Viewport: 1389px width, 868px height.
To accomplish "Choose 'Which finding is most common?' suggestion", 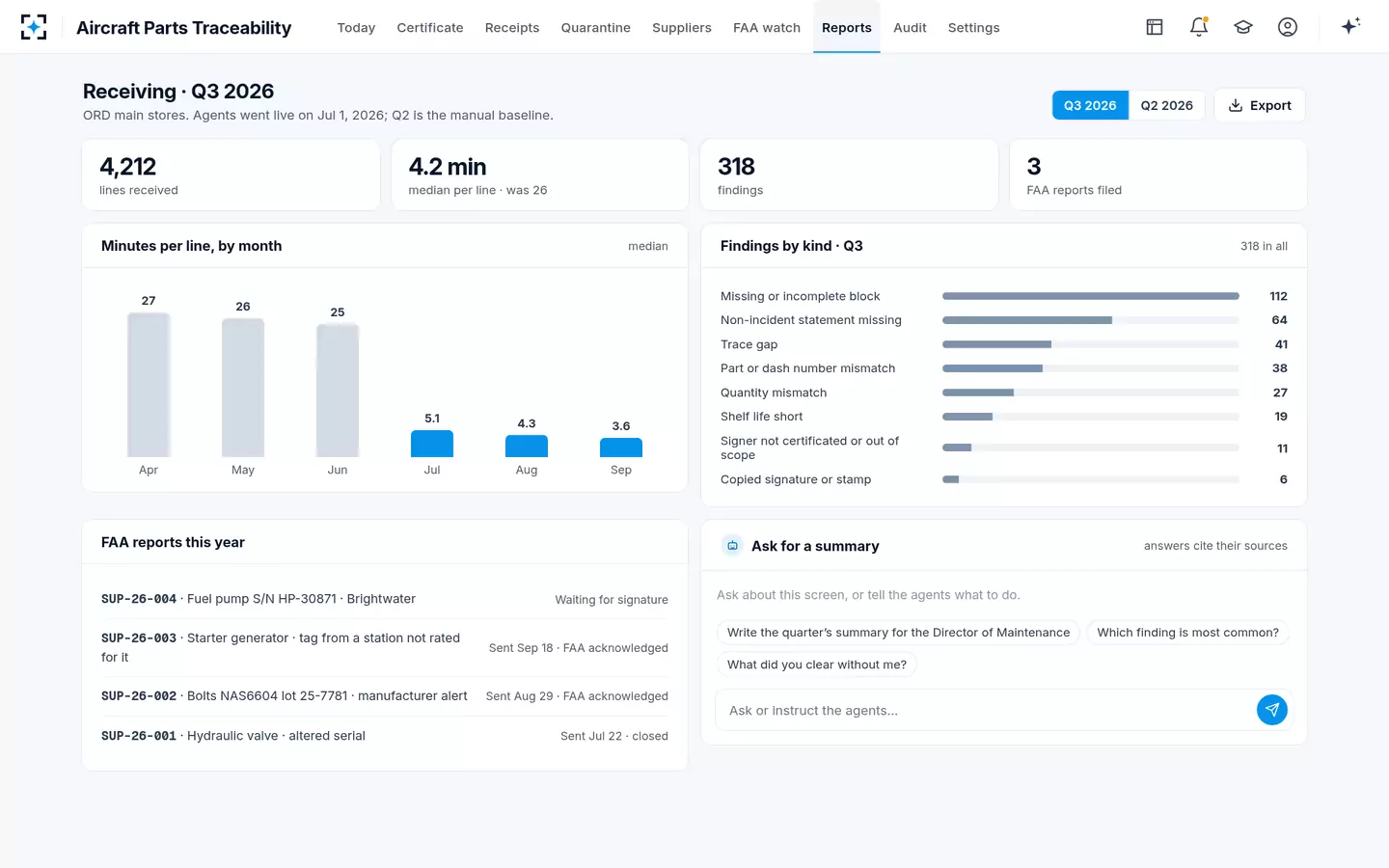I will [x=1187, y=633].
